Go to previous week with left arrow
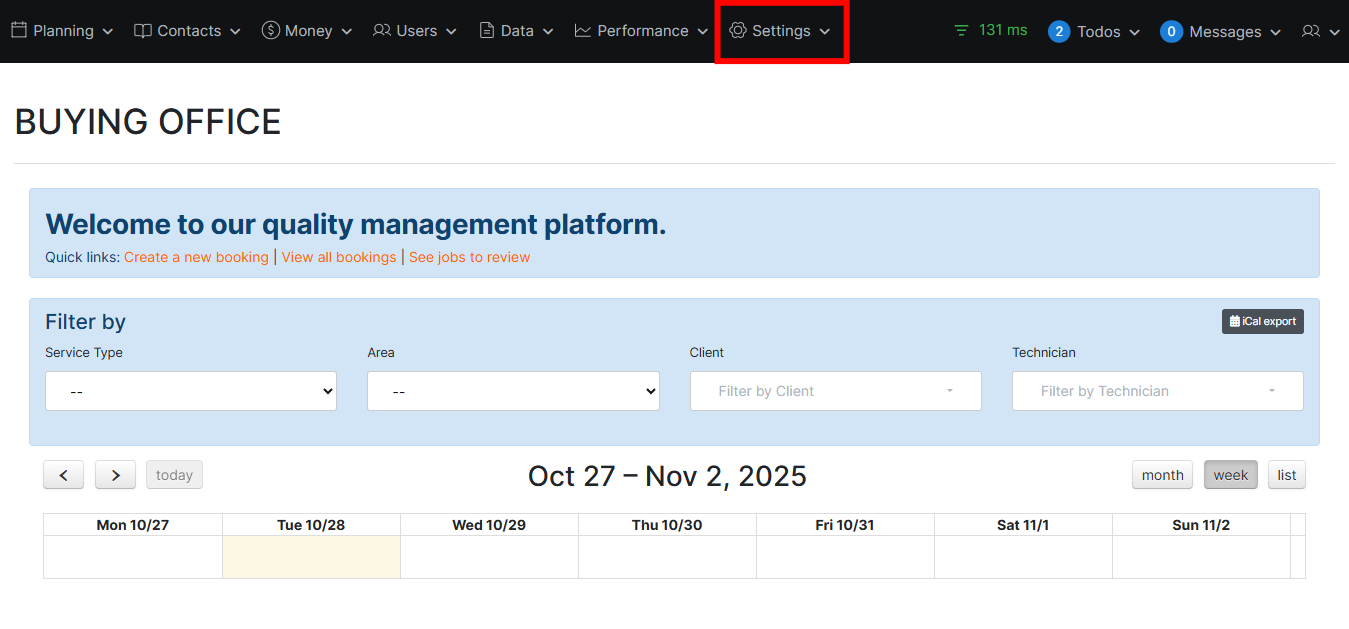This screenshot has height=629, width=1349. coord(63,475)
